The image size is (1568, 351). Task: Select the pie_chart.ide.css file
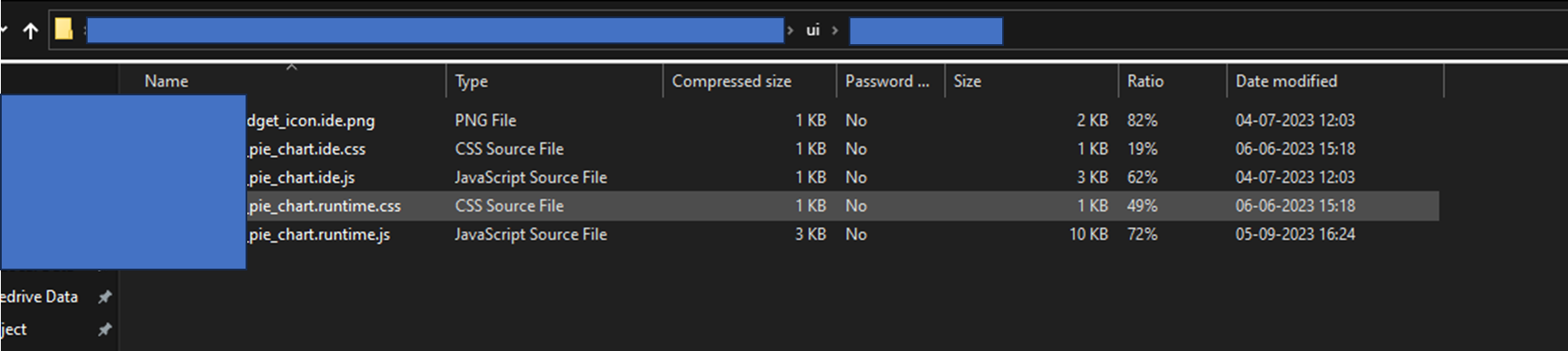306,149
